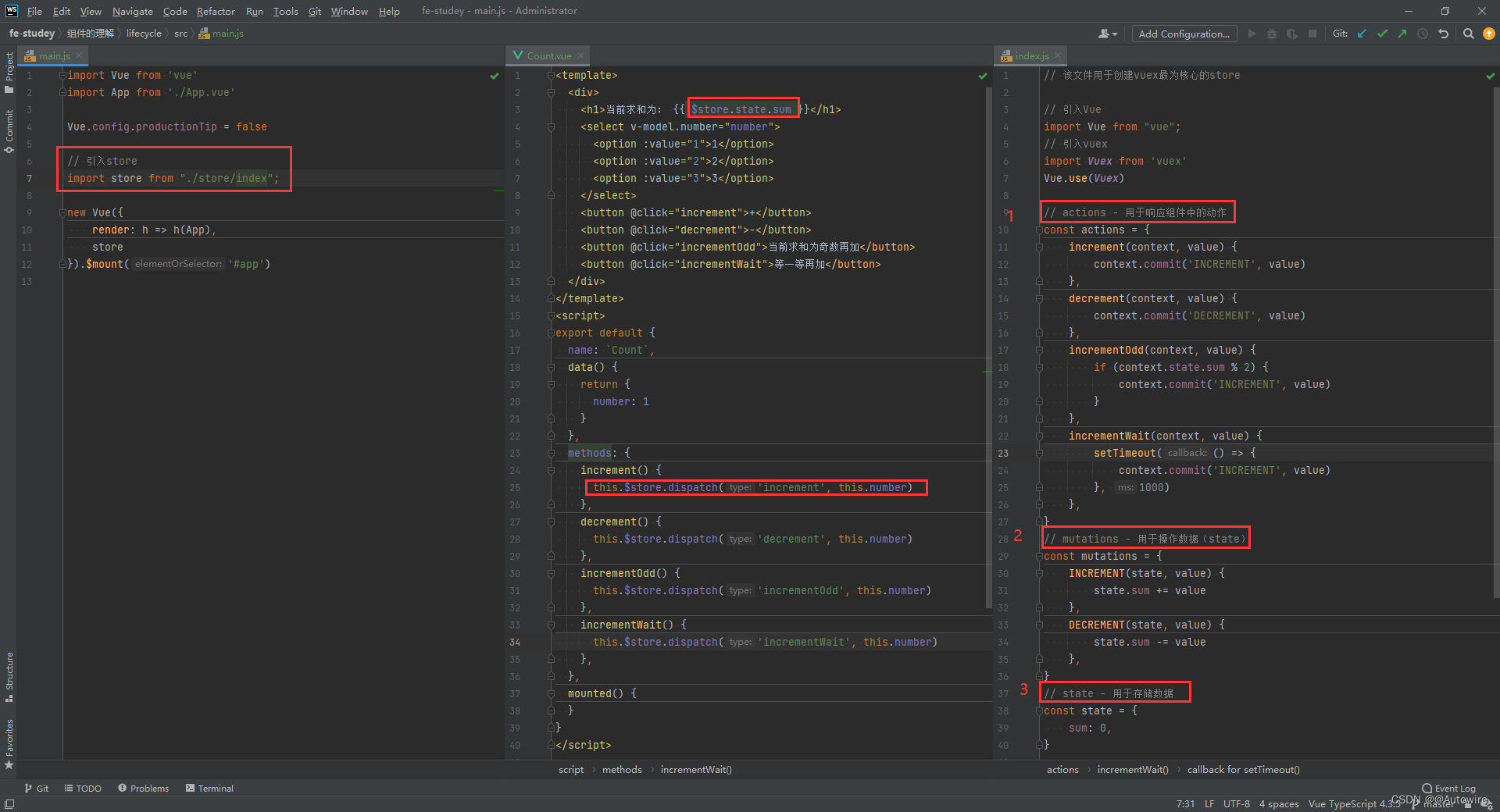Click the UTF-8 encoding status widget

coord(1237,804)
